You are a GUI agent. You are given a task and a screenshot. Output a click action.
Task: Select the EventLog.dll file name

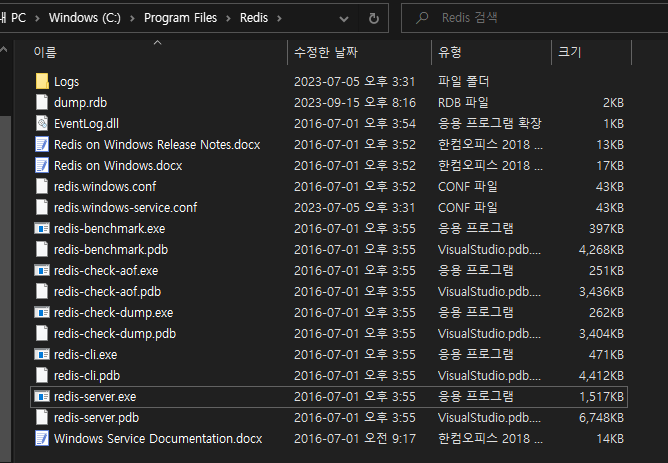86,124
